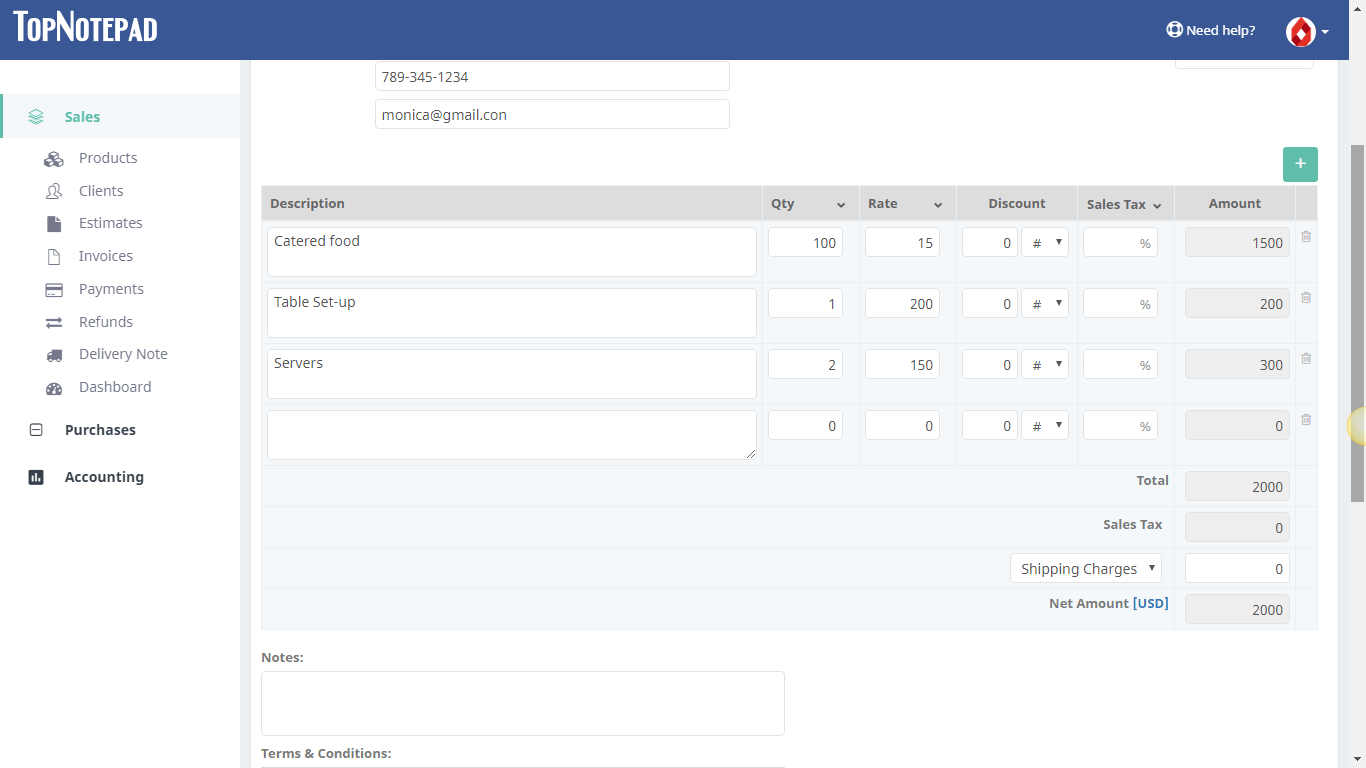Click the TopNotepad logo
The width and height of the screenshot is (1366, 768).
(85, 27)
